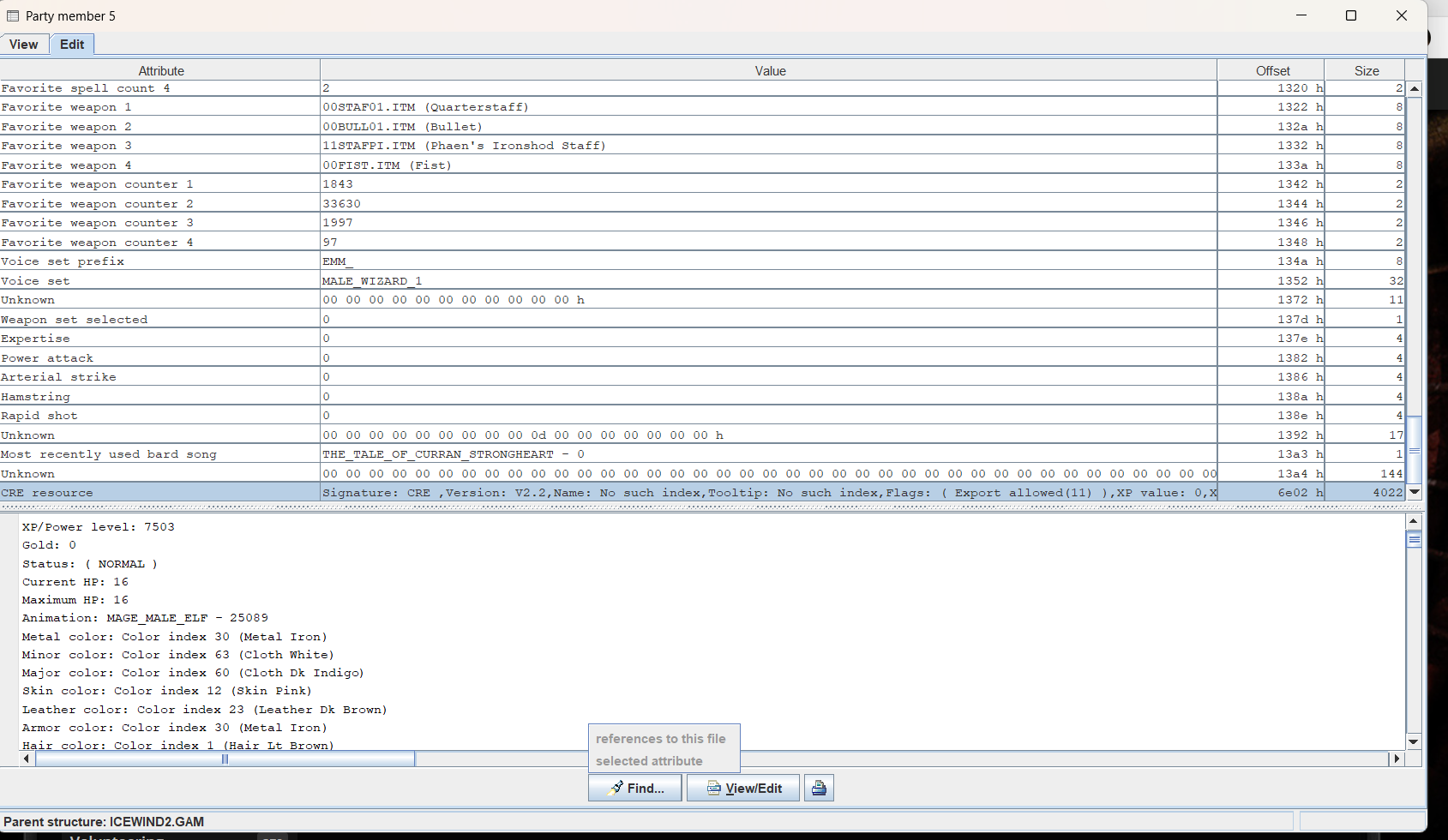Screen dimensions: 1448x840
Task: Click value 00BULL01.ITM (Bullet)
Action: (403, 127)
